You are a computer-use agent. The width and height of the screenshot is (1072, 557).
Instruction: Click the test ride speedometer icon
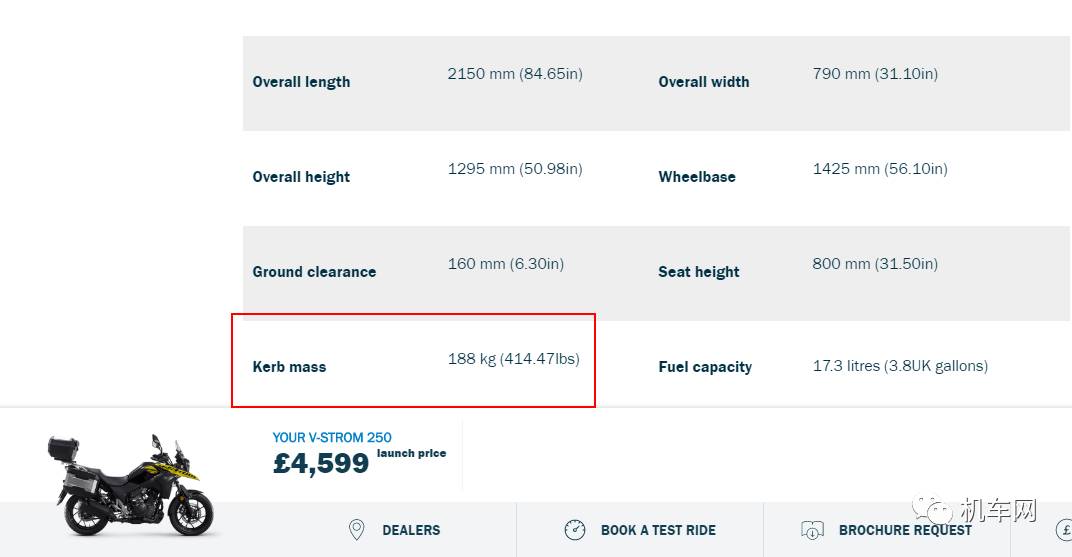click(575, 530)
